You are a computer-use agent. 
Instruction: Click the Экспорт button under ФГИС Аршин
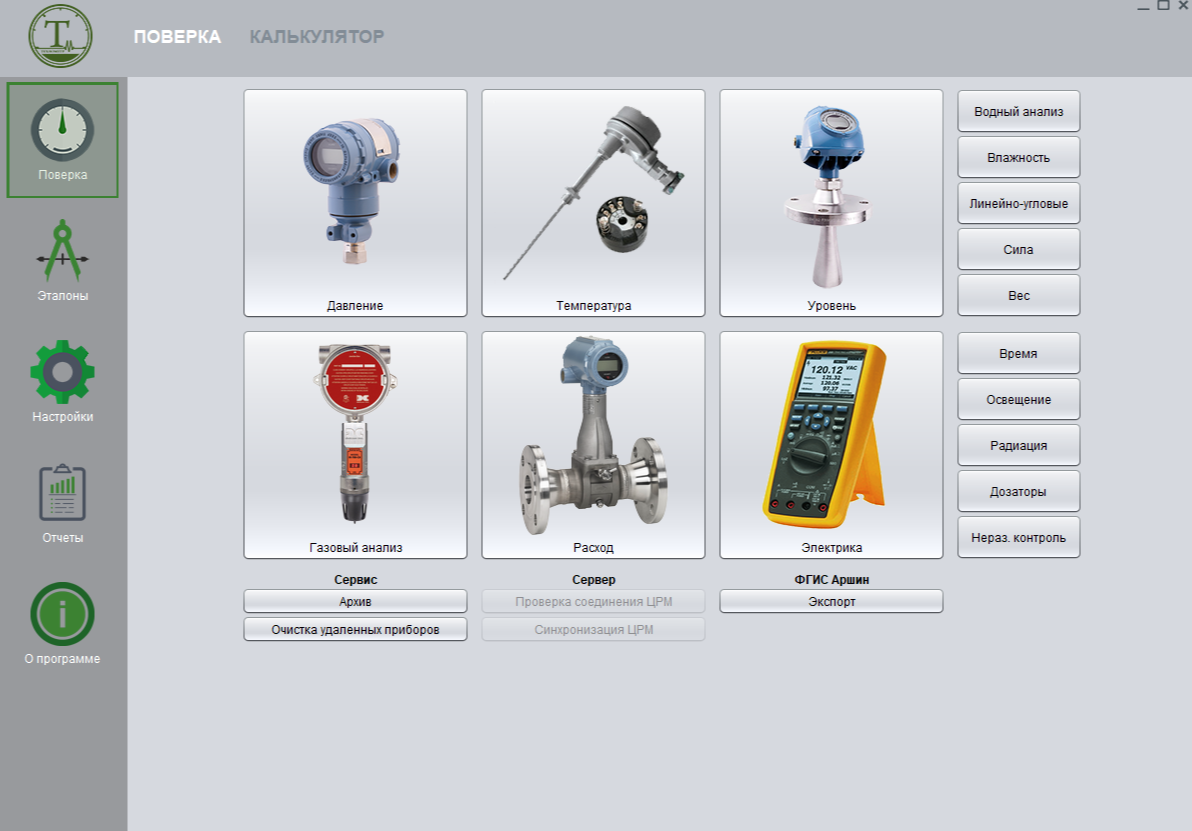[831, 601]
